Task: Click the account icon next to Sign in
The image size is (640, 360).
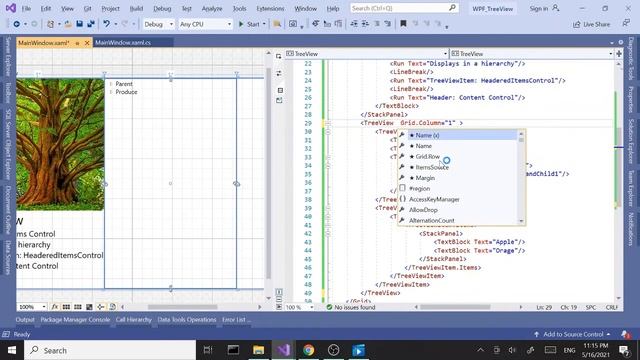Action: click(556, 8)
